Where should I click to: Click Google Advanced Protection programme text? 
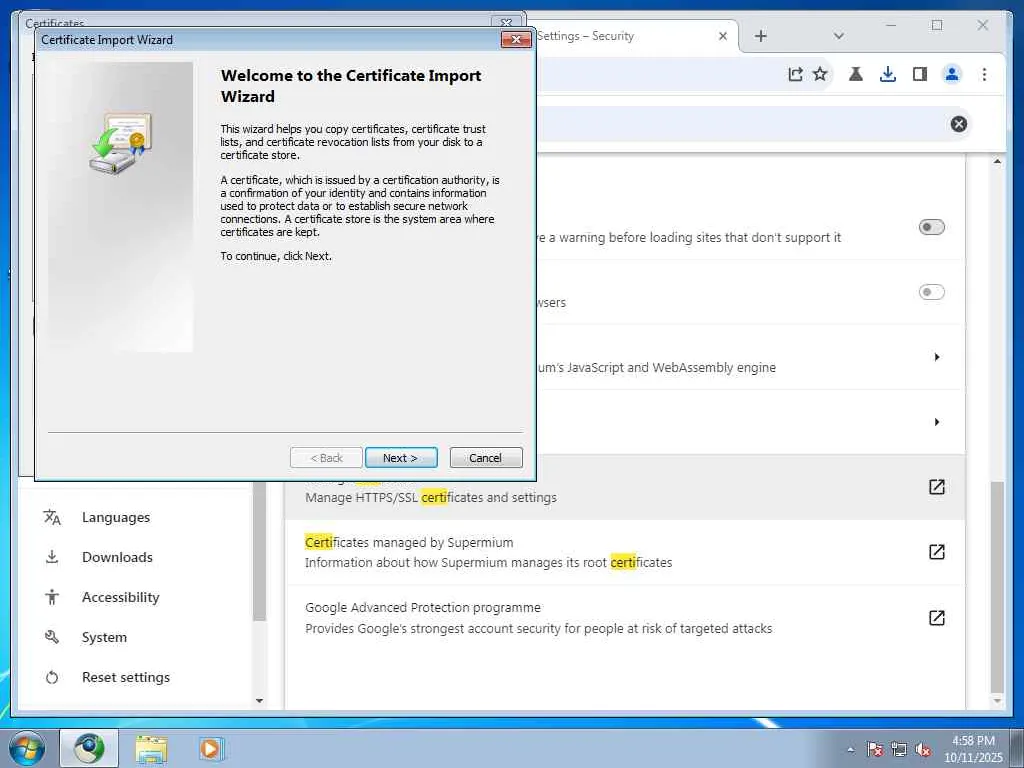(423, 607)
